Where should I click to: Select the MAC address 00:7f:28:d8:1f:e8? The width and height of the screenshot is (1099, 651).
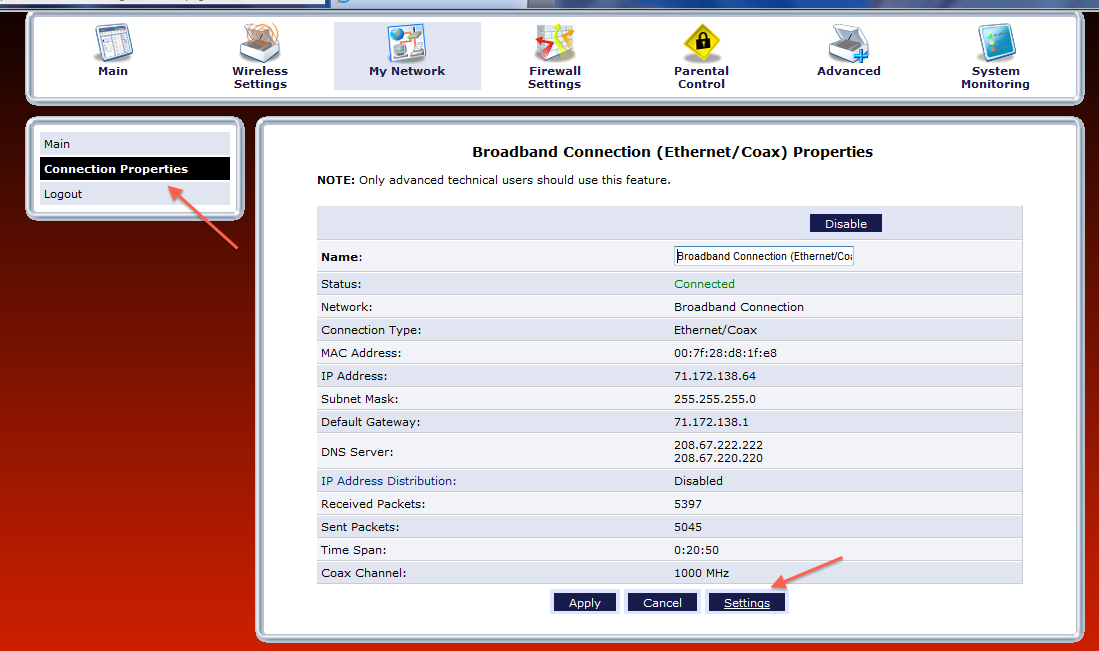pyautogui.click(x=725, y=353)
